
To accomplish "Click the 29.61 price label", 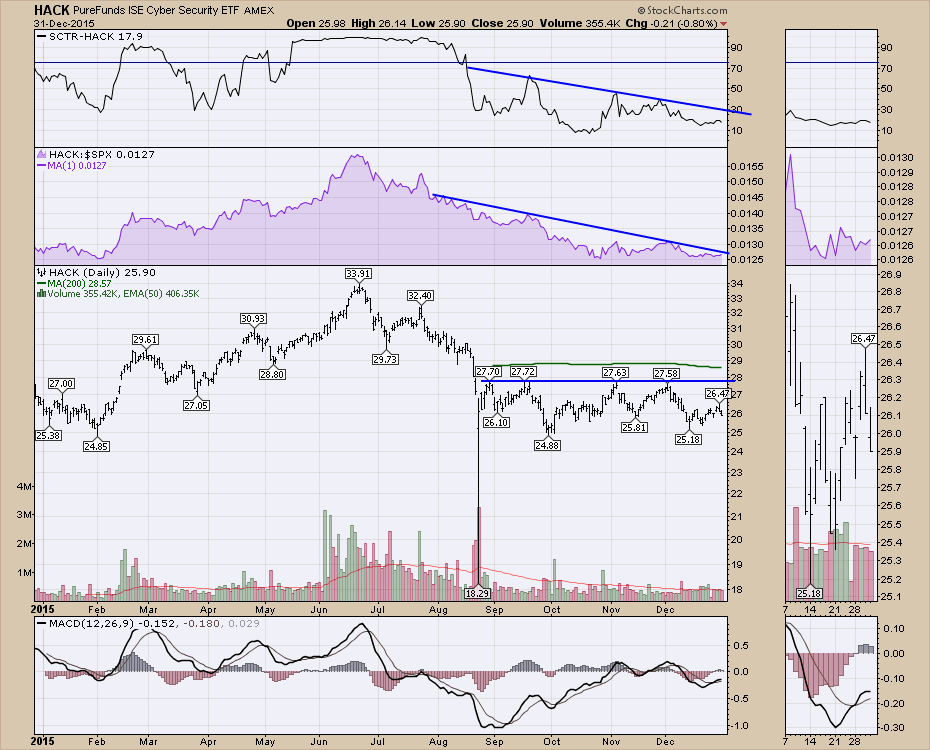I will [145, 340].
